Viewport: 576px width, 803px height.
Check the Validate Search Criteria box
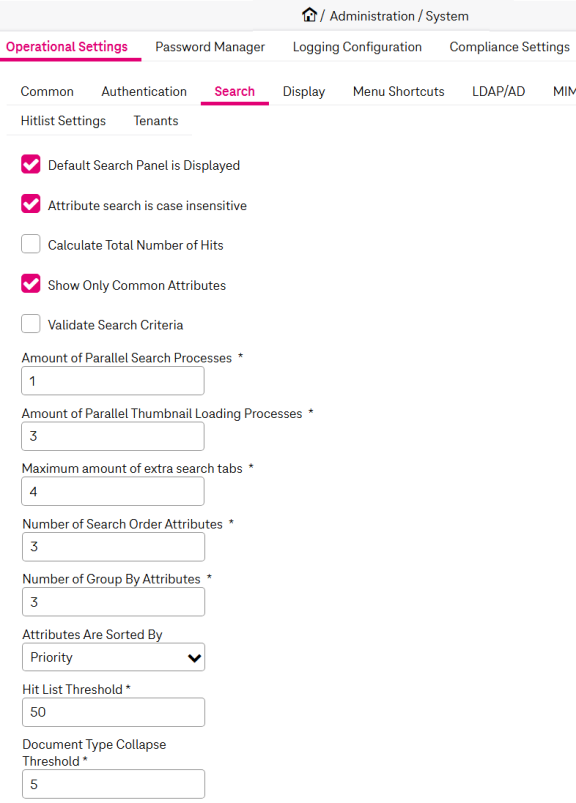(x=31, y=324)
